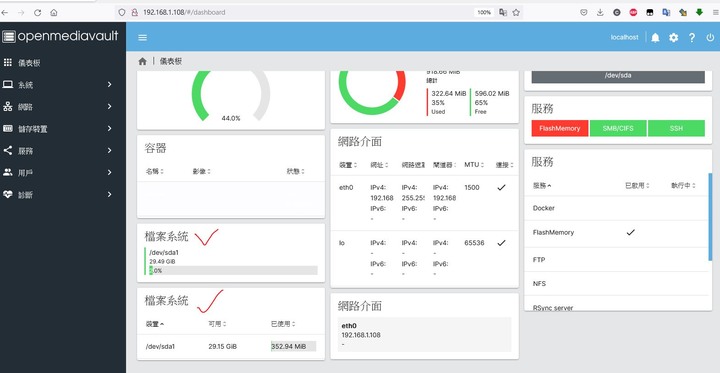
Task: Sort containers table by 影像 column
Action: click(201, 171)
